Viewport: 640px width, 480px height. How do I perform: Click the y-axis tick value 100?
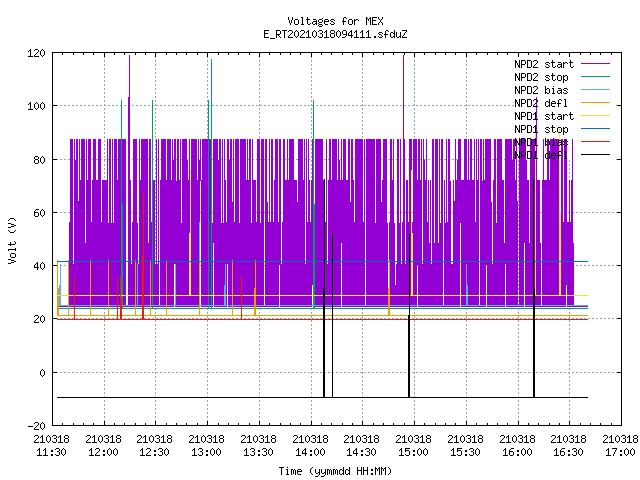point(36,106)
